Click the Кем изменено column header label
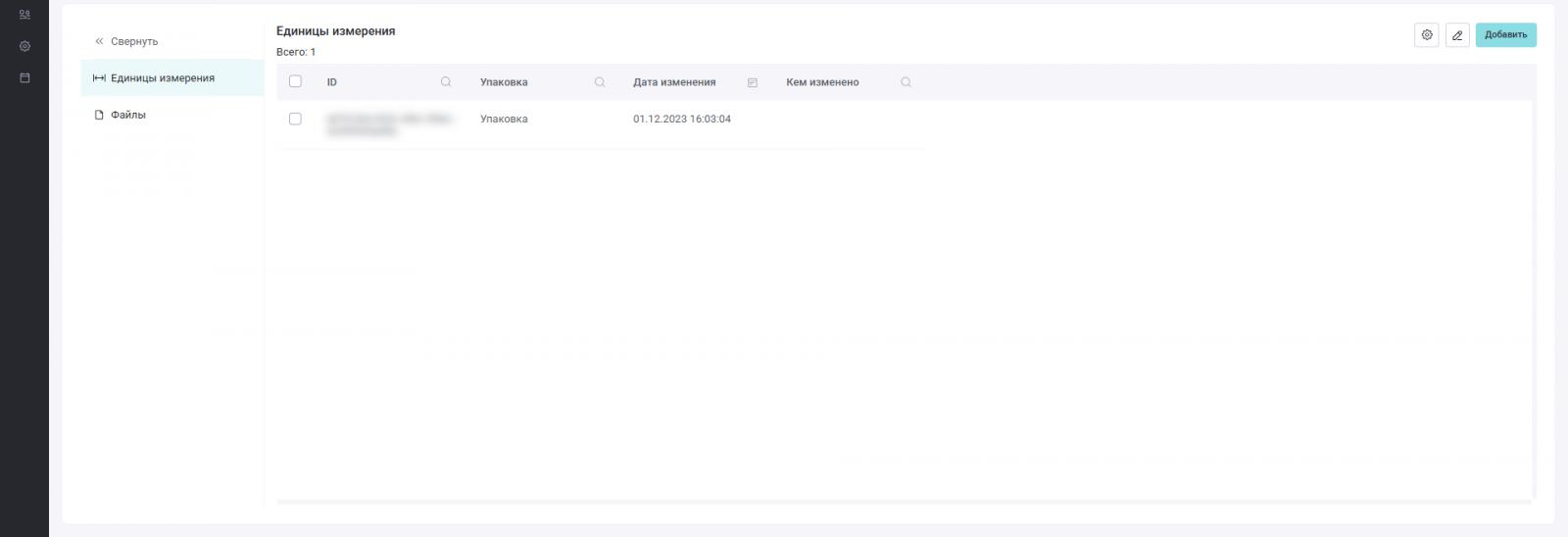Screen dimensions: 1568x537 (x=822, y=82)
